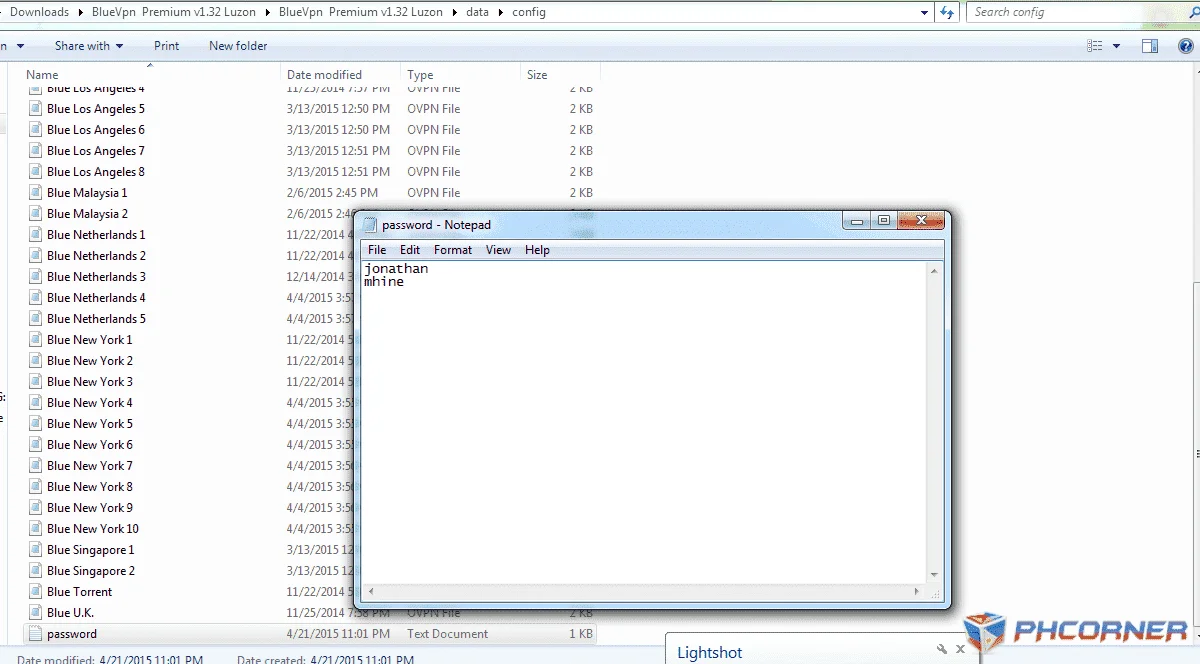1200x664 pixels.
Task: Select the Blue Los Angeles 6 file icon
Action: pos(36,130)
